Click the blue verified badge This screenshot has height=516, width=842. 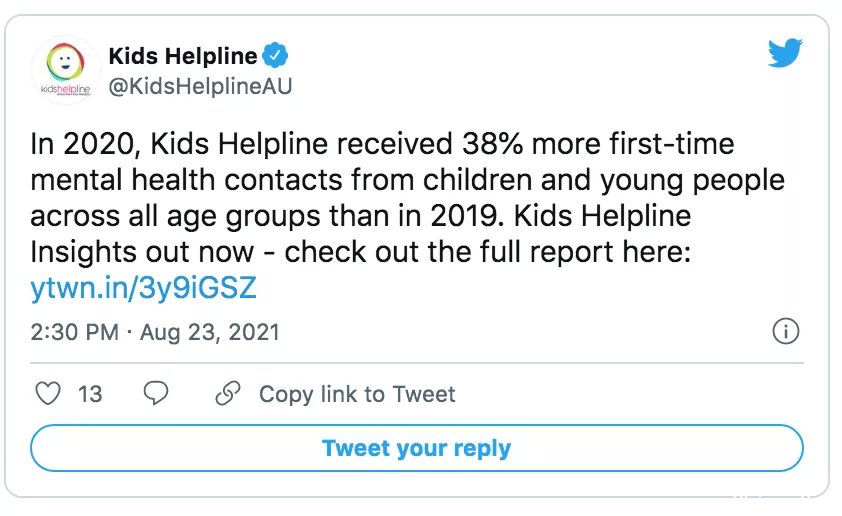(275, 55)
